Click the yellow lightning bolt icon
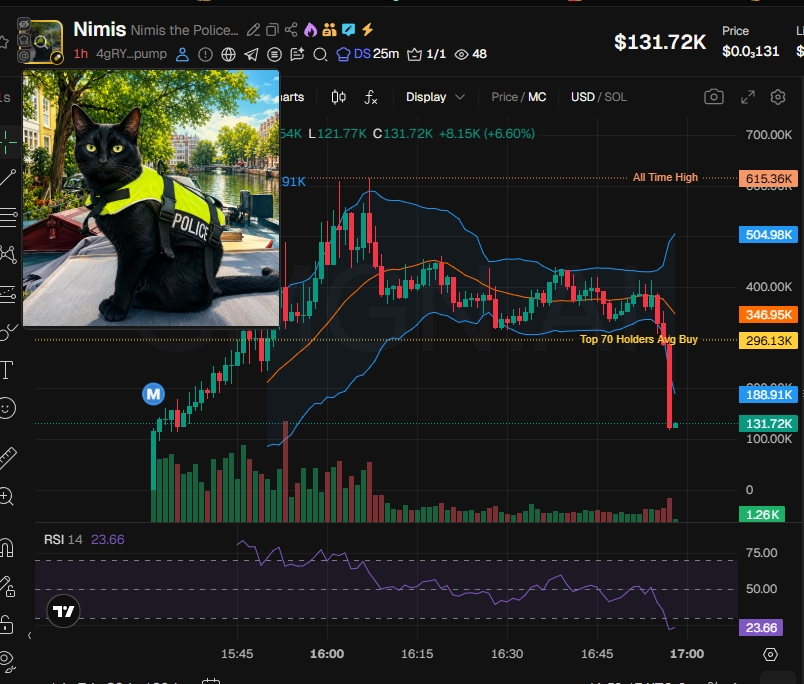804x684 pixels. click(x=367, y=30)
